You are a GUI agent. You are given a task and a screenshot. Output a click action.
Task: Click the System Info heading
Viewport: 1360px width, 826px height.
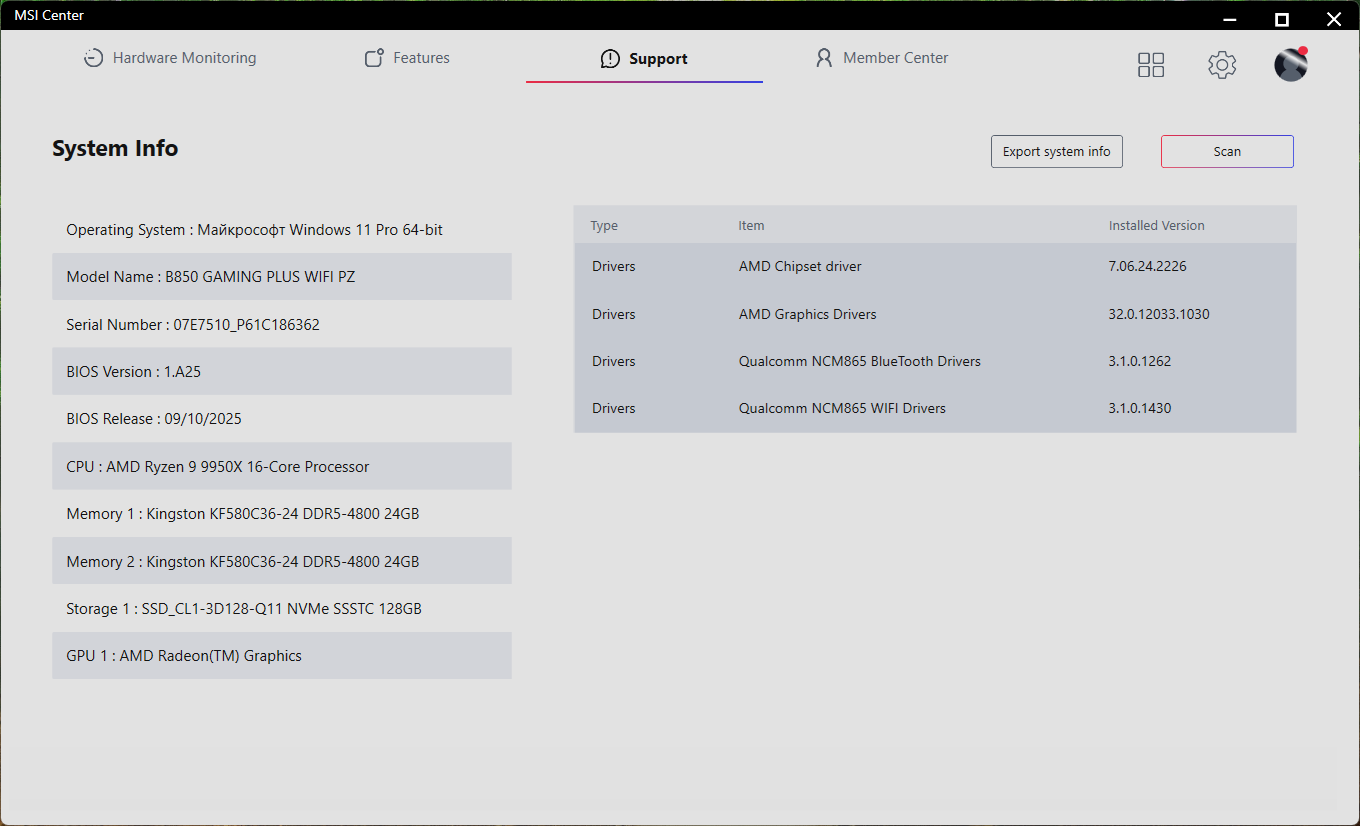(115, 149)
